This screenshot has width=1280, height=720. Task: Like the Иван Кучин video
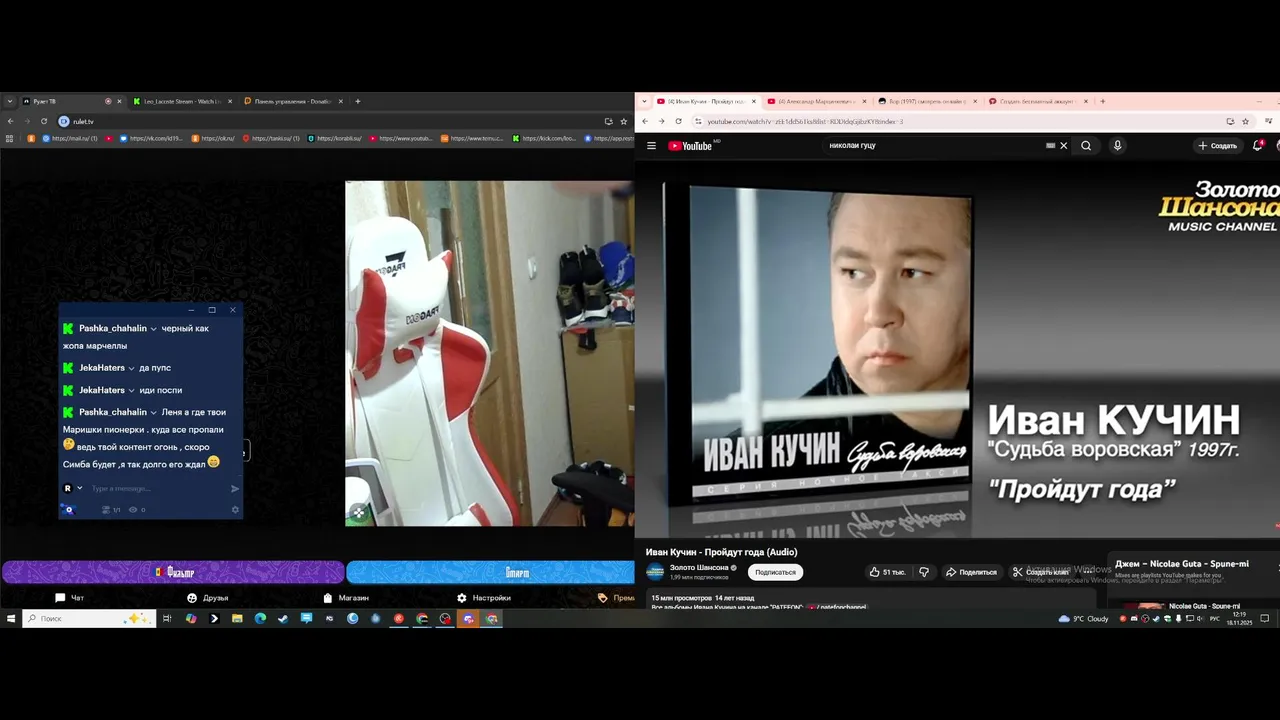pos(888,572)
